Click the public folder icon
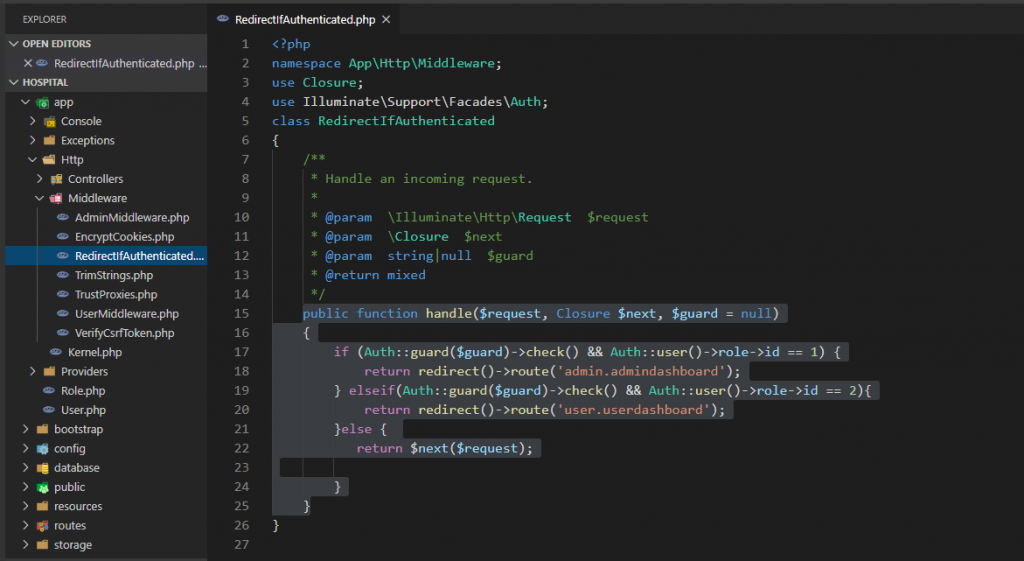Screen dimensions: 1024x561 (x=43, y=487)
